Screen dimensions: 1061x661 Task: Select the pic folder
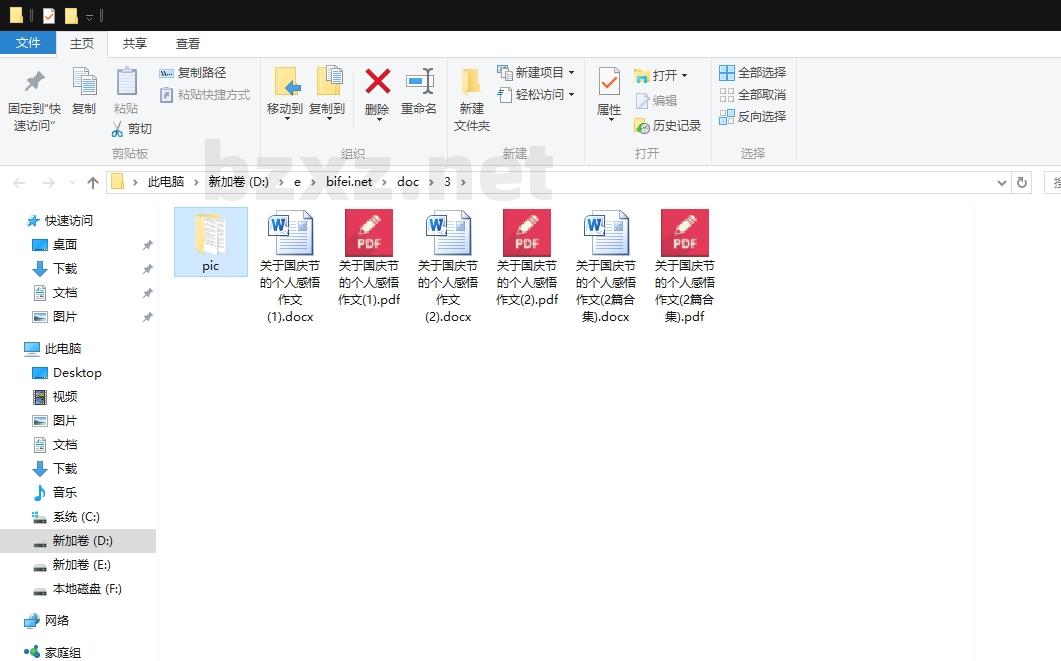[x=210, y=241]
